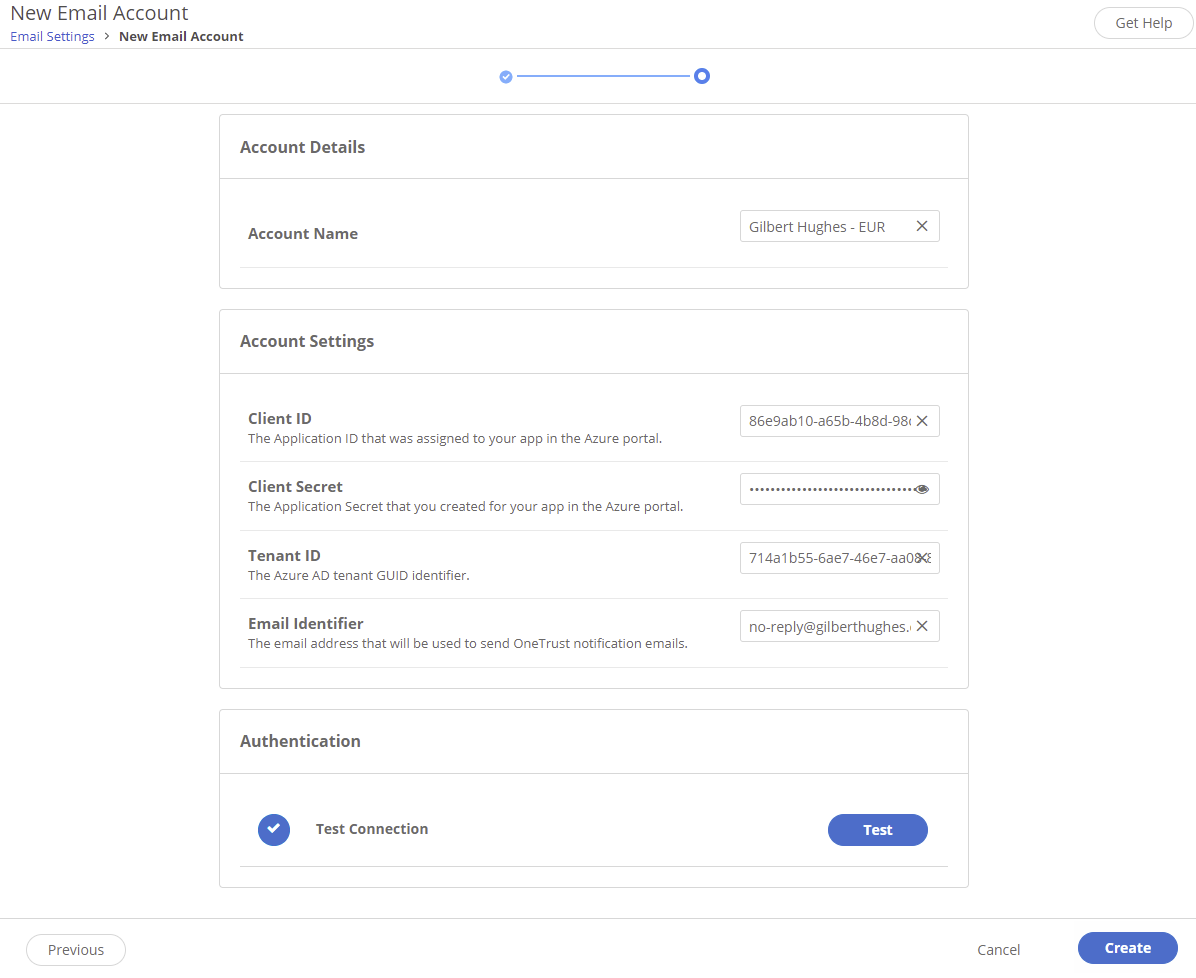Select the New Email Account breadcrumb item
This screenshot has width=1196, height=978.
pyautogui.click(x=181, y=36)
